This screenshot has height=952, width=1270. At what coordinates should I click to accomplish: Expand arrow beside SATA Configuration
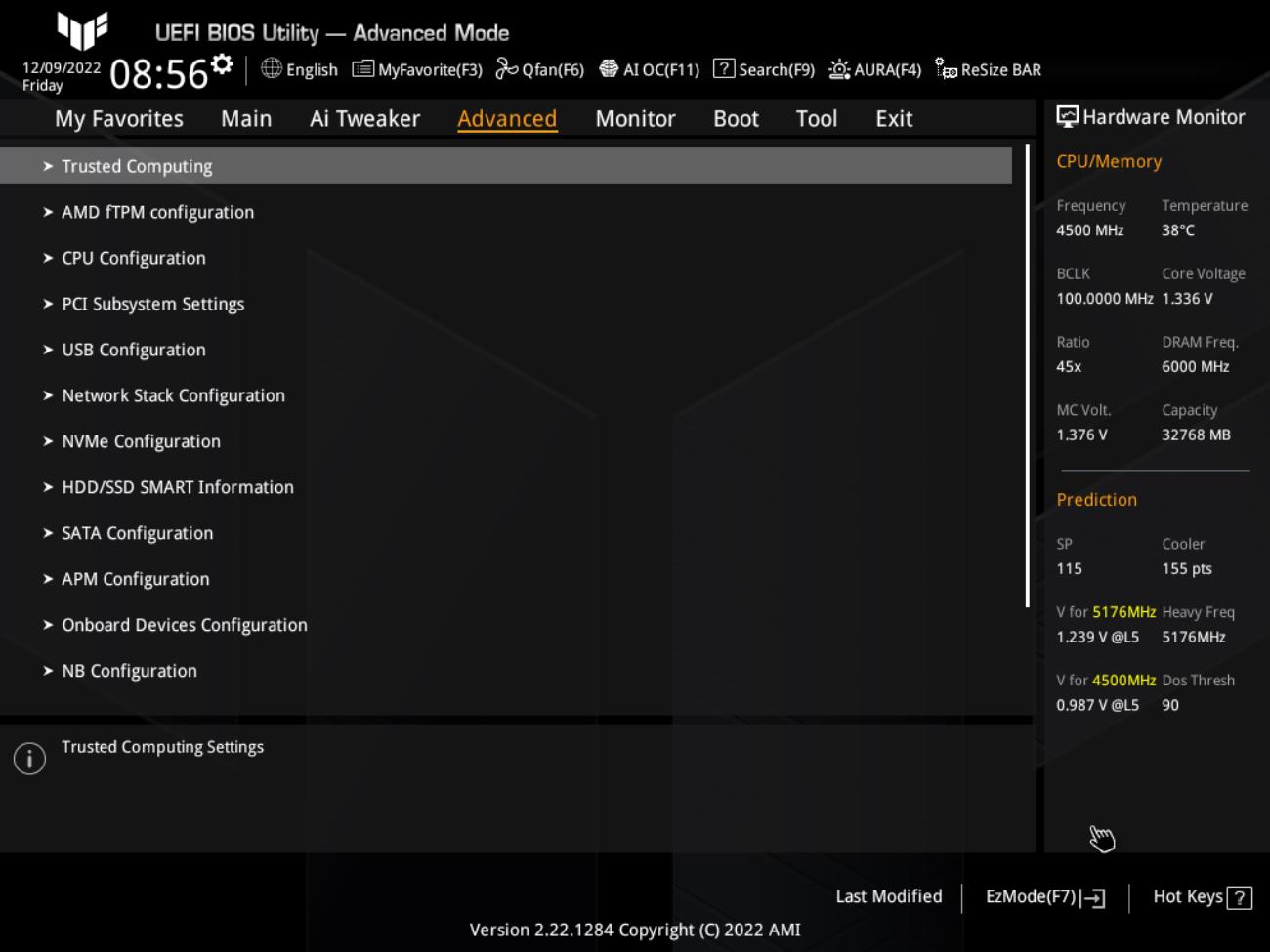[48, 533]
